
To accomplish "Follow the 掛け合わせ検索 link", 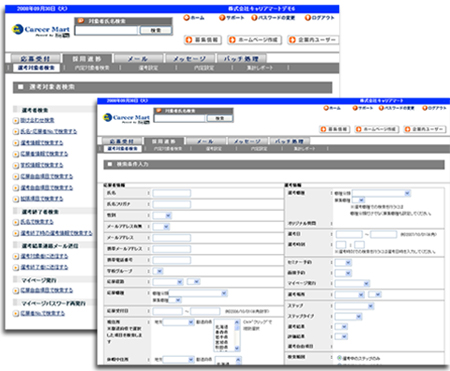I will [x=37, y=120].
